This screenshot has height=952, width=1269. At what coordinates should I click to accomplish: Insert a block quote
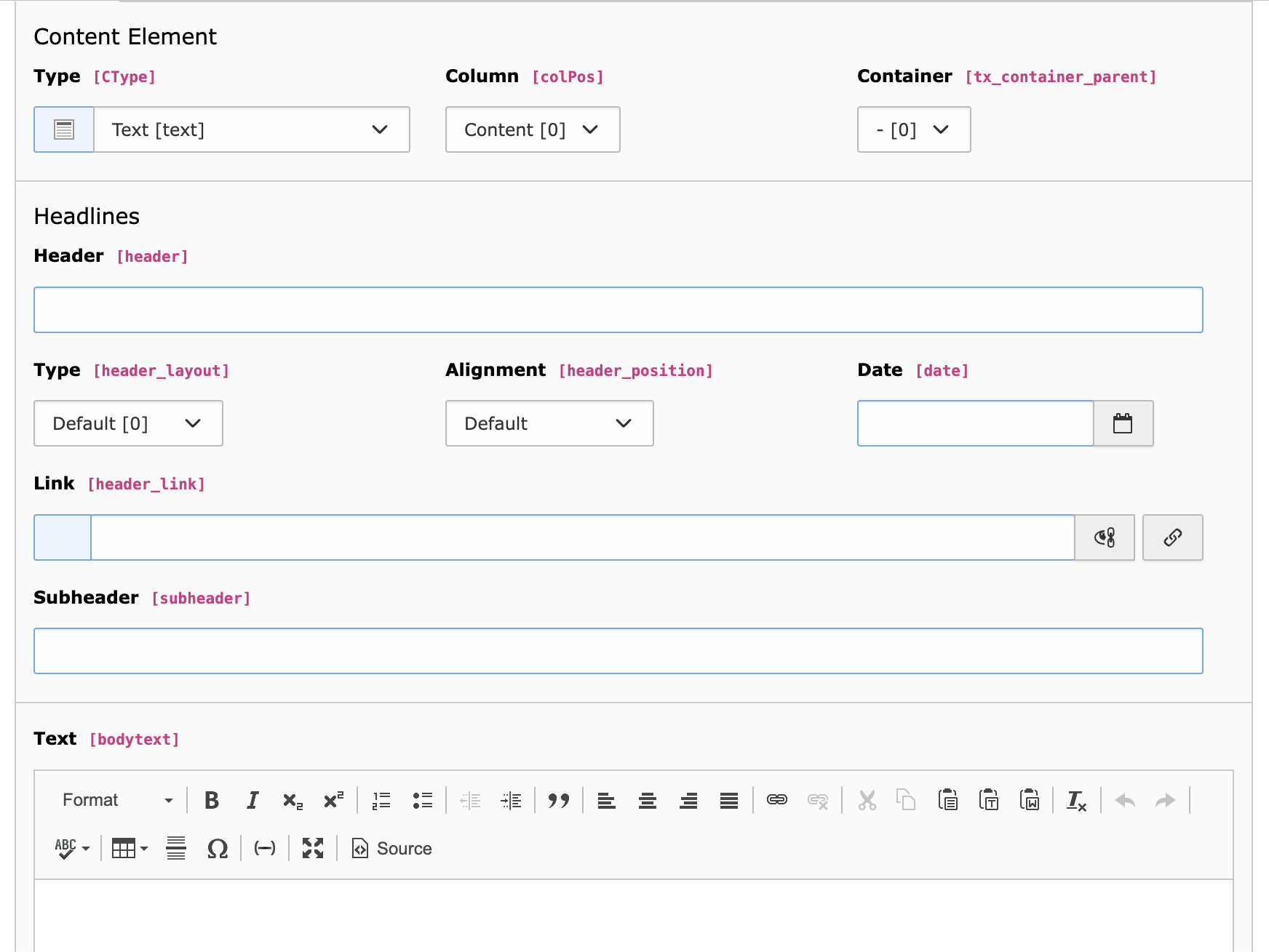pos(558,801)
